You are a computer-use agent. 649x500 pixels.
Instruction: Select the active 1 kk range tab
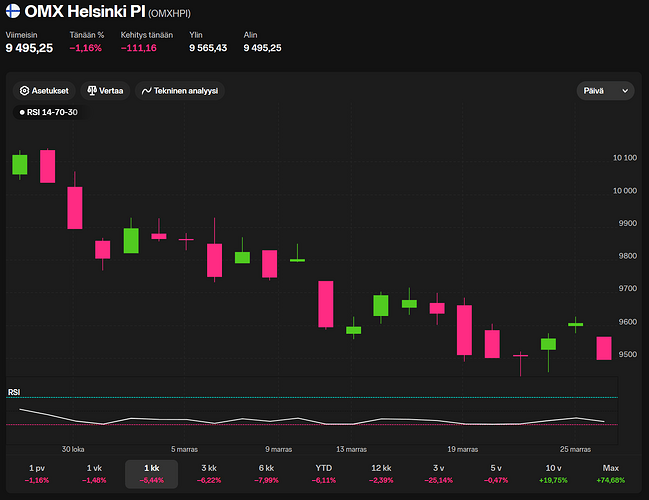151,473
